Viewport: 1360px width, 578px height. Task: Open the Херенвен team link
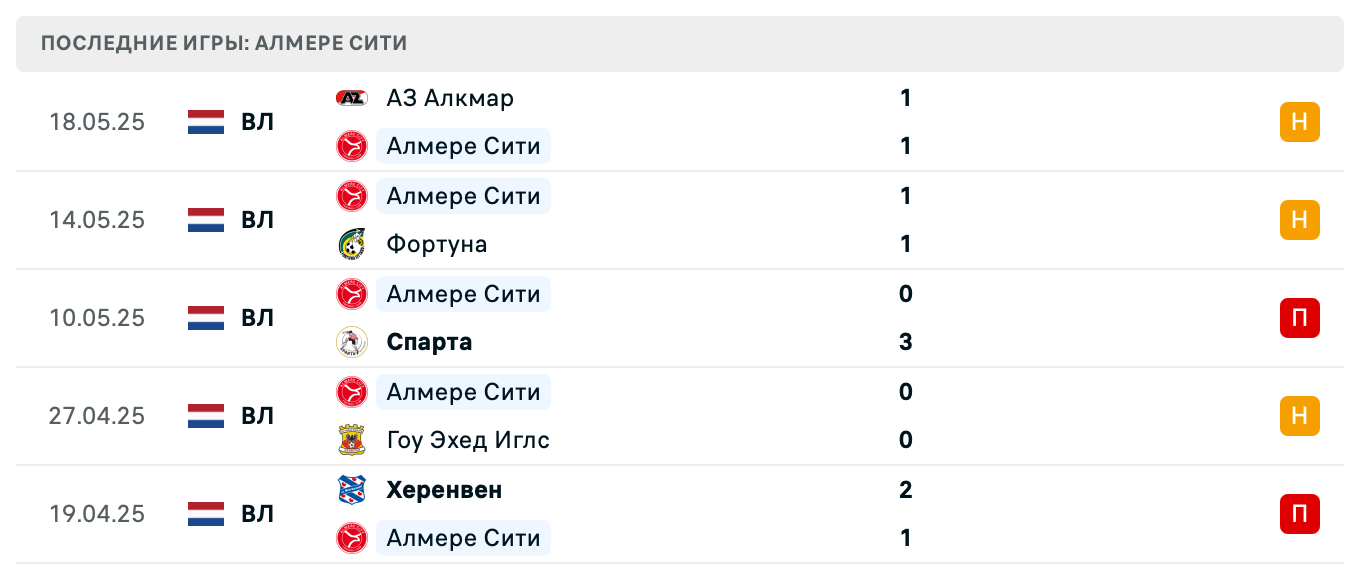(444, 490)
